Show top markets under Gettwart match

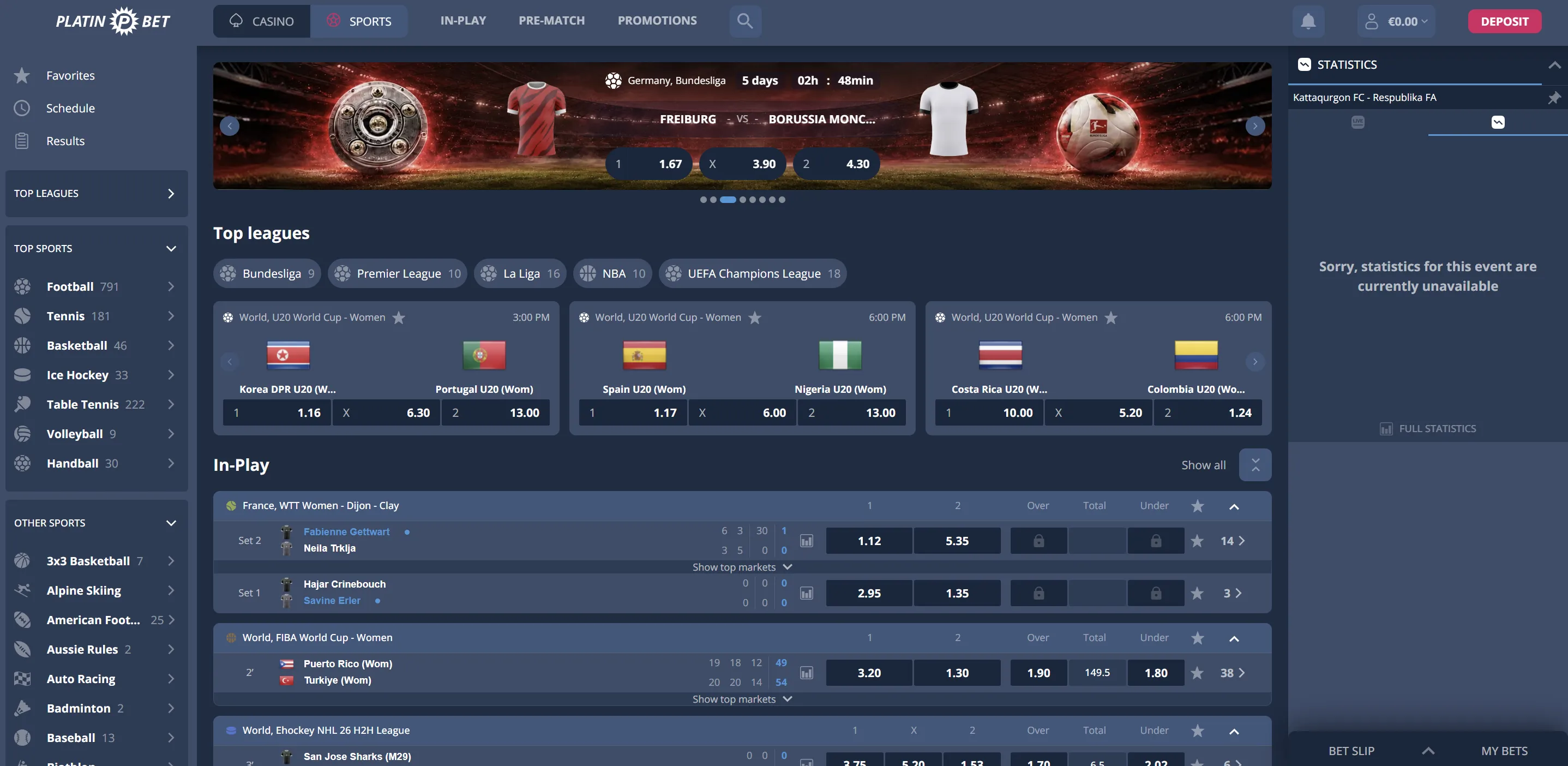[x=742, y=567]
